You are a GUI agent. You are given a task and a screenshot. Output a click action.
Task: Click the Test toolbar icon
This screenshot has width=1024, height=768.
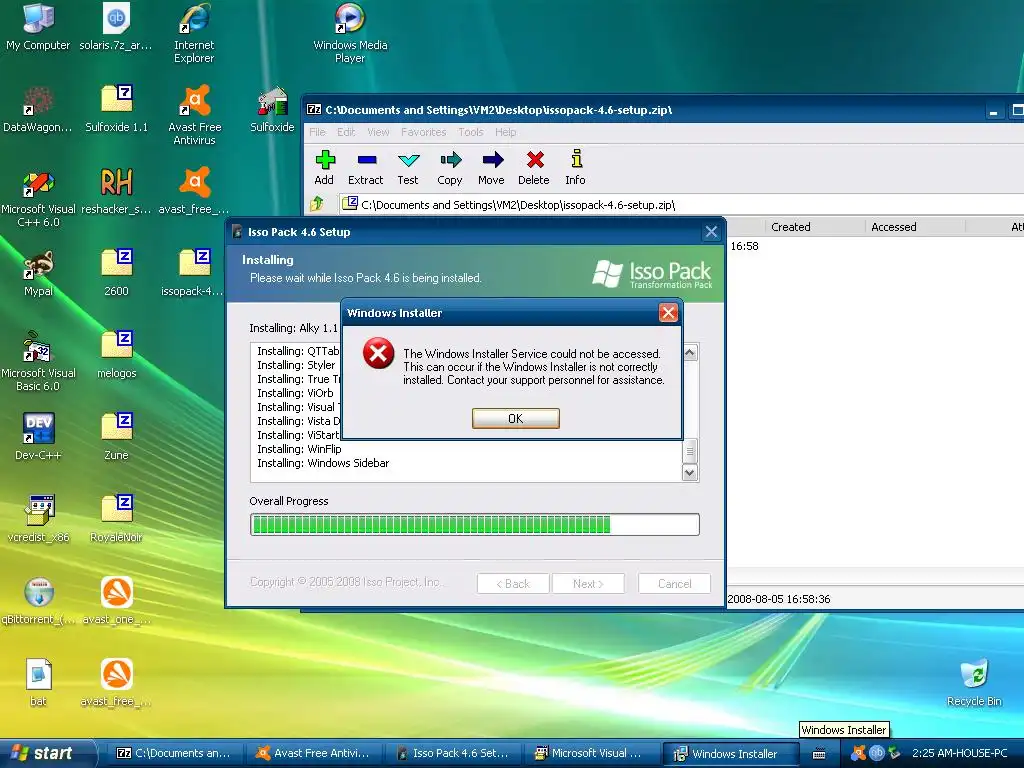408,168
